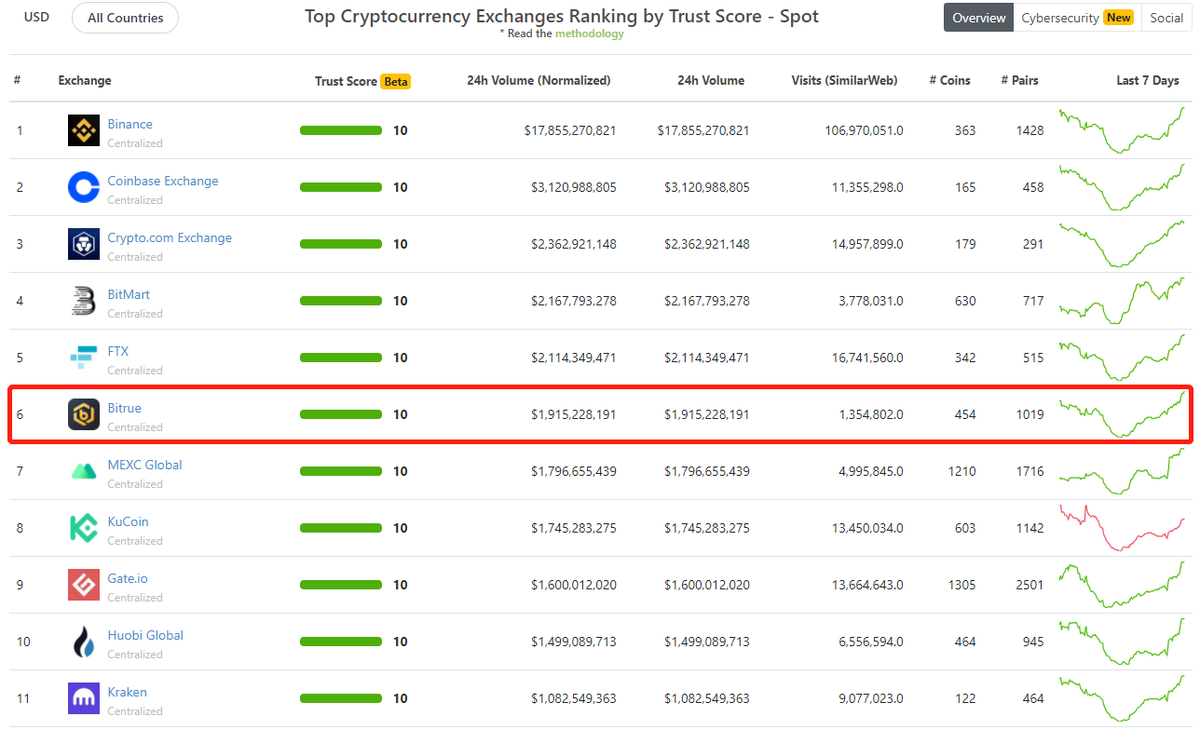Switch to the Cybersecurity tab
Image resolution: width=1200 pixels, height=730 pixels.
click(1076, 18)
